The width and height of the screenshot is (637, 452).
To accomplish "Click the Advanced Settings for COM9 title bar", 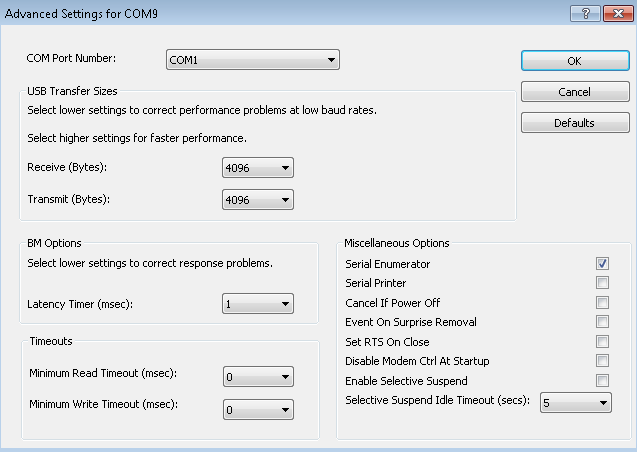I will click(284, 13).
